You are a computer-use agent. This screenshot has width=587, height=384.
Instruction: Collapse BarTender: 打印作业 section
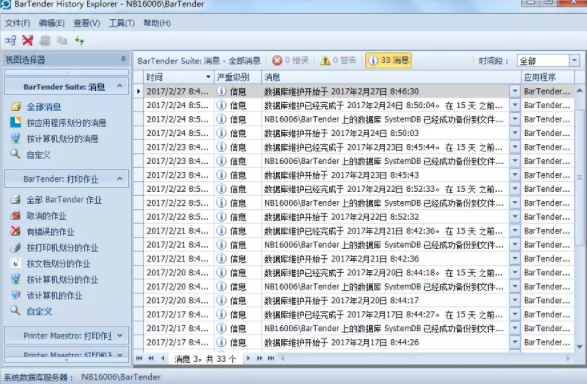(119, 179)
